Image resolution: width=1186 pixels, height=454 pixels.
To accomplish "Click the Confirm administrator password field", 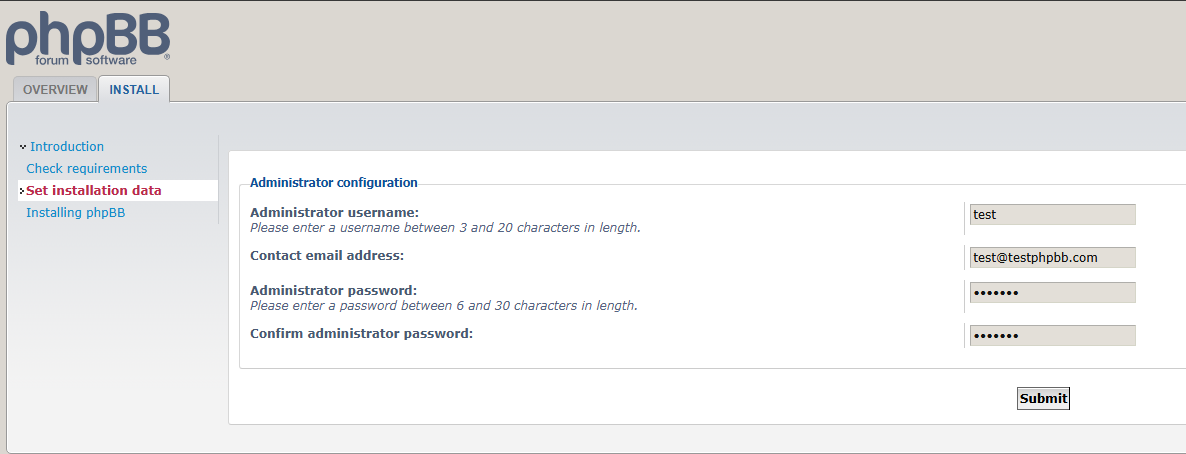I will click(x=1052, y=335).
